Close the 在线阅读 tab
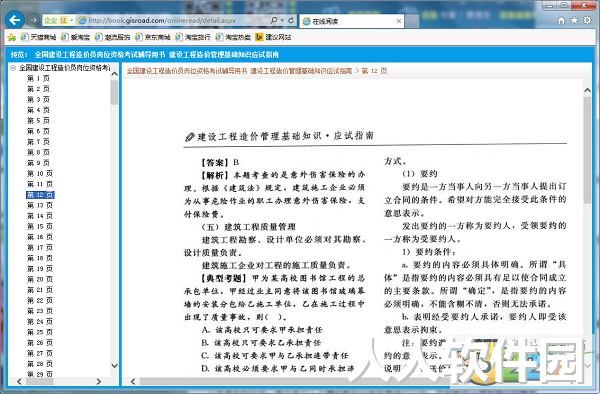Viewport: 600px width, 394px height. click(x=399, y=21)
